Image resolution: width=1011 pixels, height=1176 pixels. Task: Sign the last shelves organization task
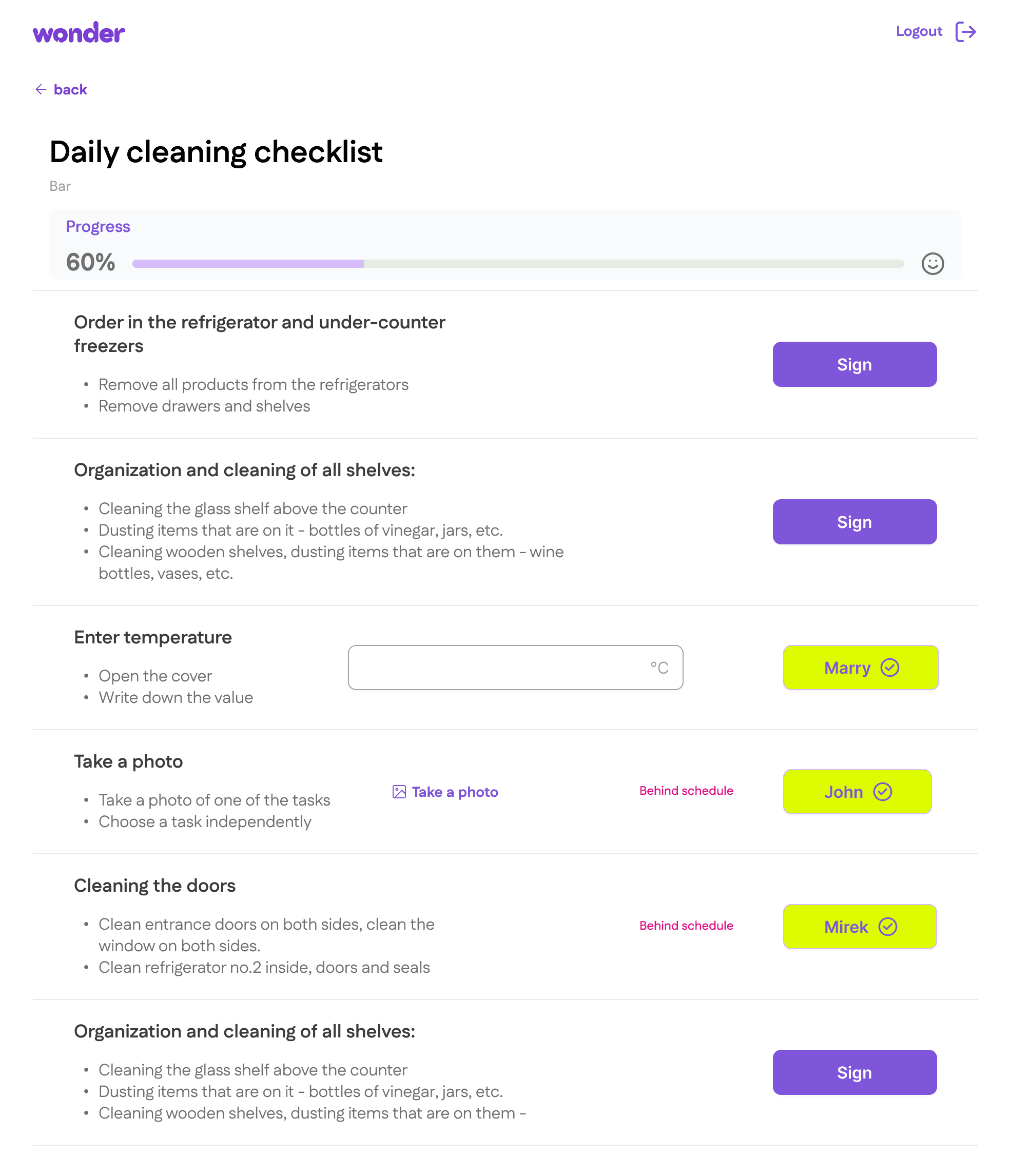(854, 1072)
